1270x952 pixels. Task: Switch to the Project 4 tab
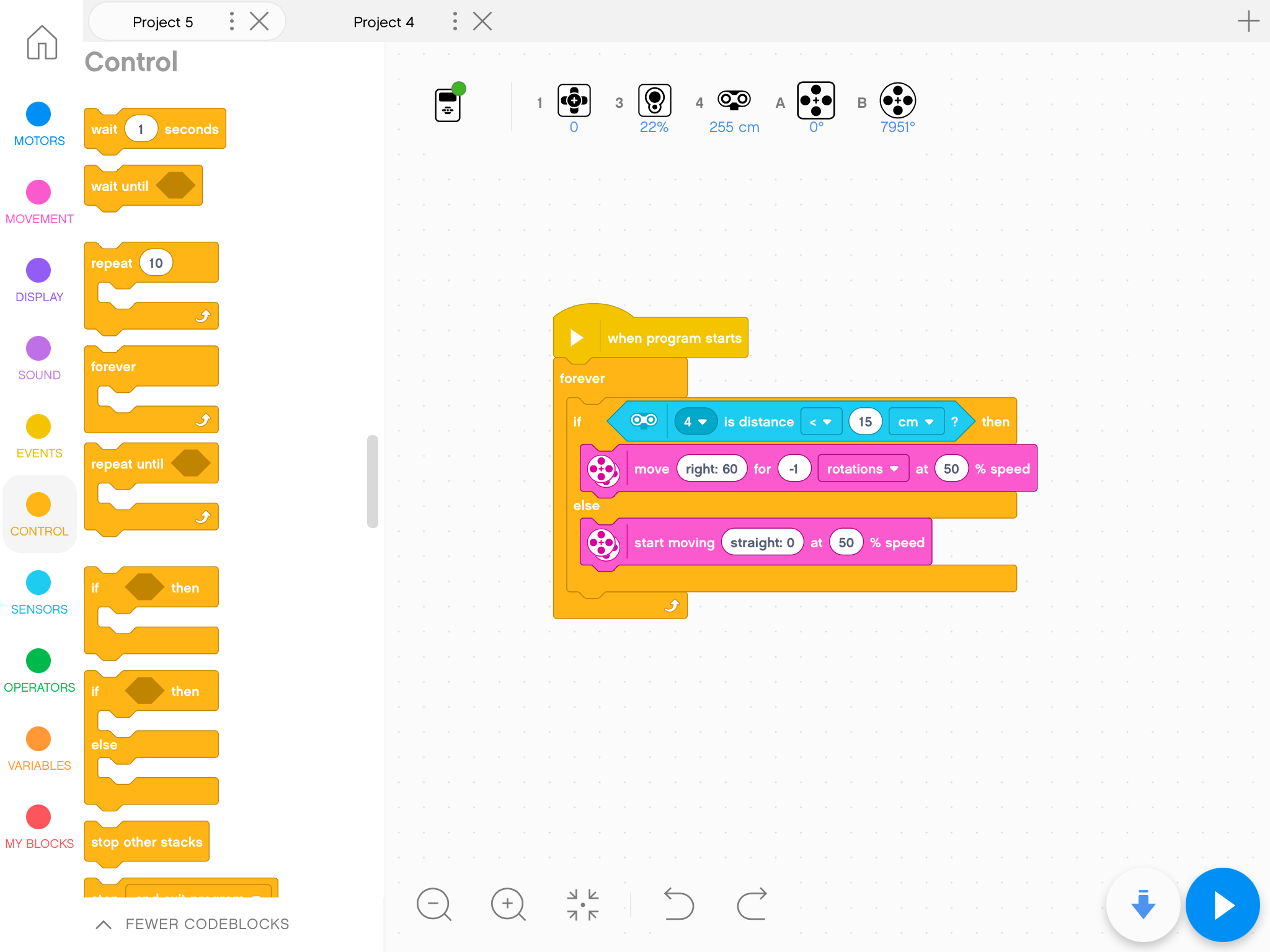(x=383, y=22)
